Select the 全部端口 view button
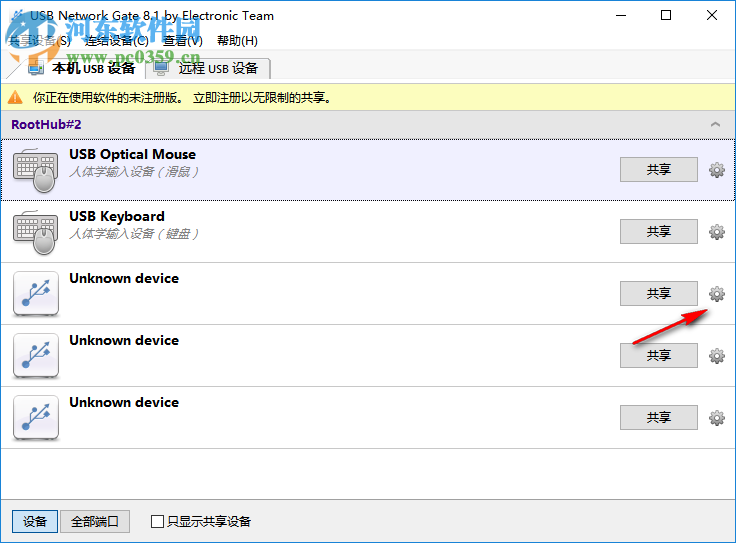The image size is (736, 543). pos(95,521)
